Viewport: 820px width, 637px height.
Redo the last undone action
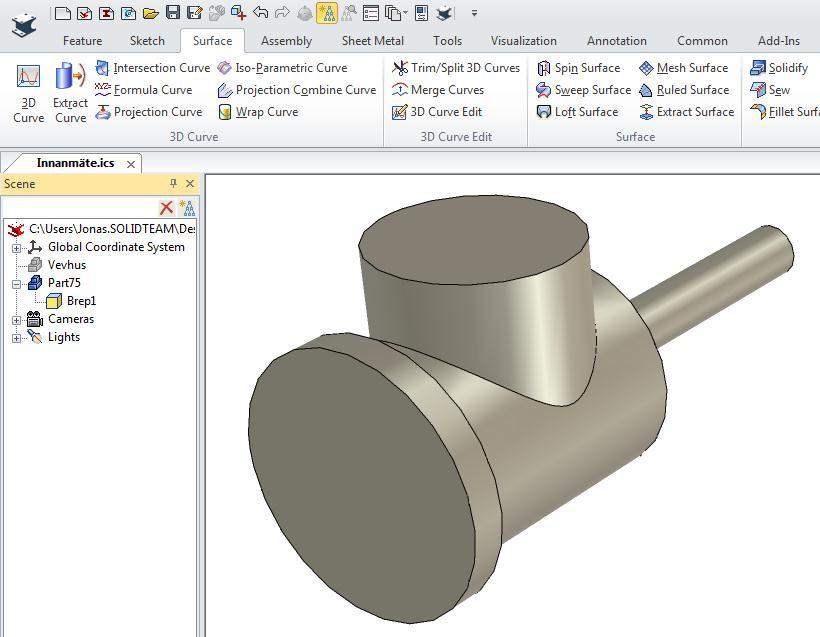(x=282, y=12)
